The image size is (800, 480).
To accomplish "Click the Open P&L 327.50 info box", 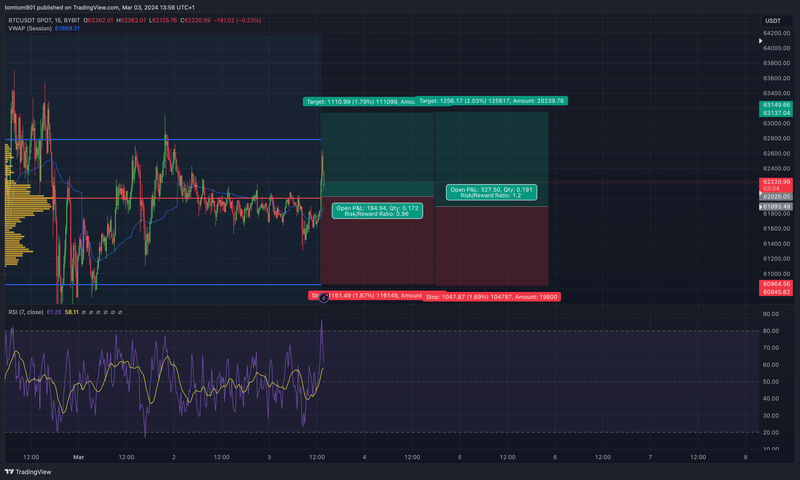I will (491, 192).
